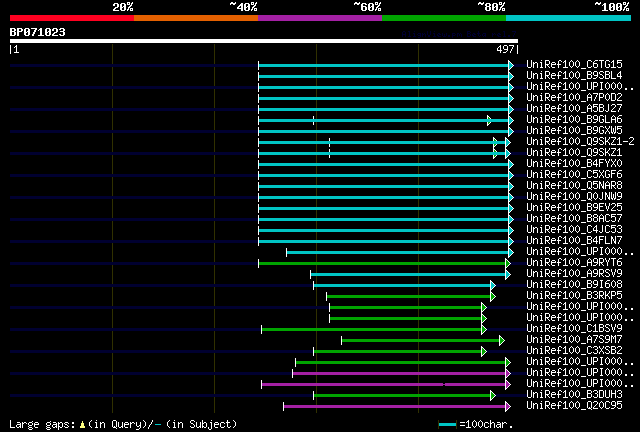Click the magenta alignment bar for Q20C95

pyautogui.click(x=395, y=406)
